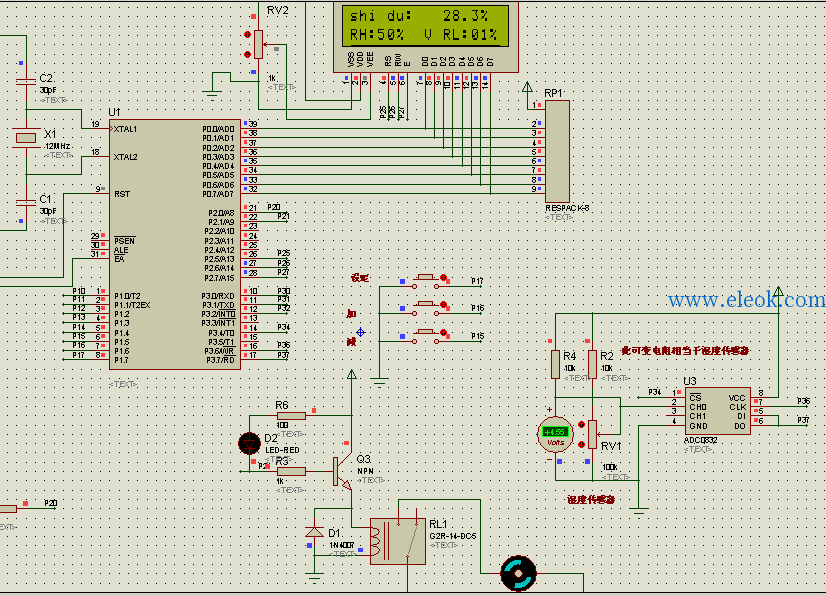Select the RL1 reference label

[x=438, y=524]
